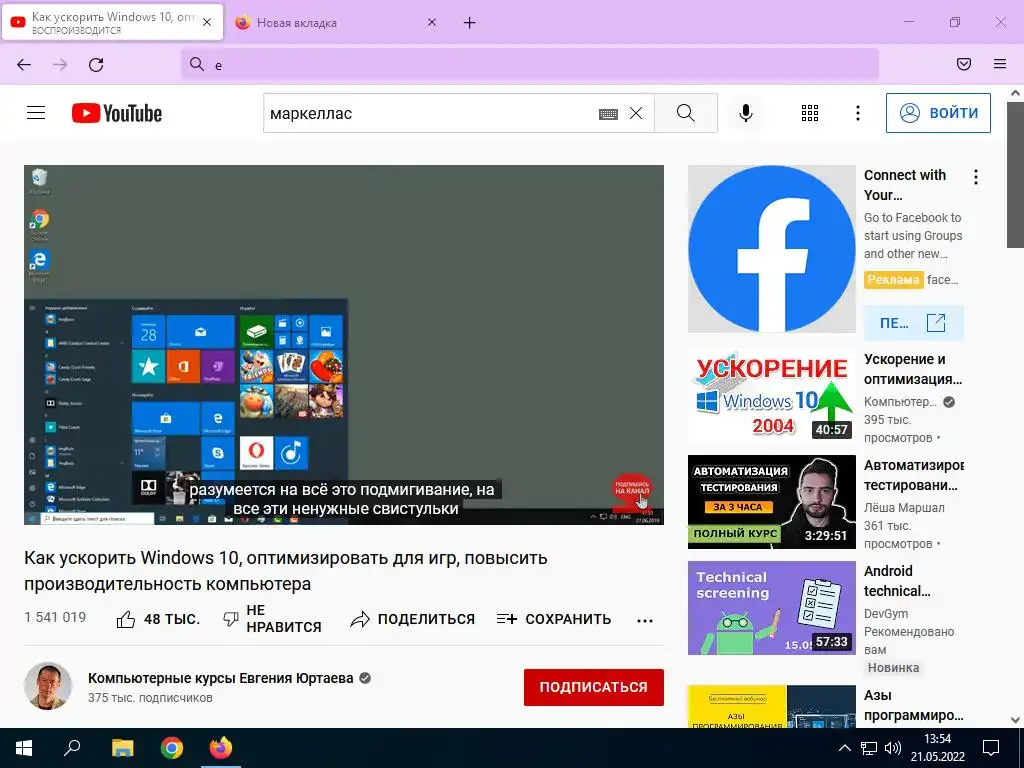1024x768 pixels.
Task: Click the Firefox taskbar icon
Action: [221, 748]
